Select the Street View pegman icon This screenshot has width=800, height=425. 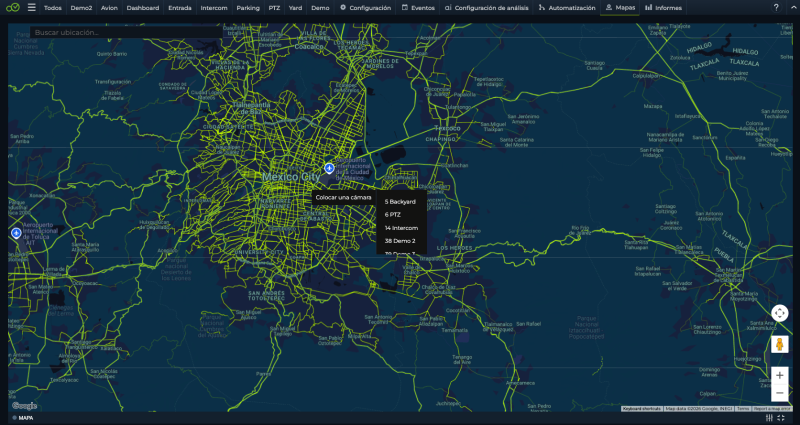coord(780,344)
